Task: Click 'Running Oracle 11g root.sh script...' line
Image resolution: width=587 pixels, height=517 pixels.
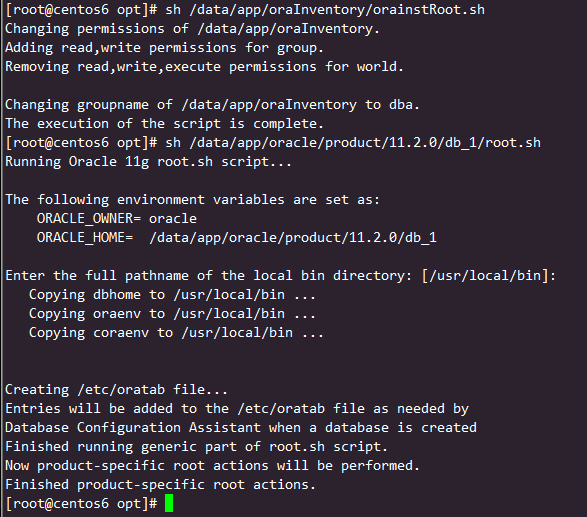Action: (148, 162)
